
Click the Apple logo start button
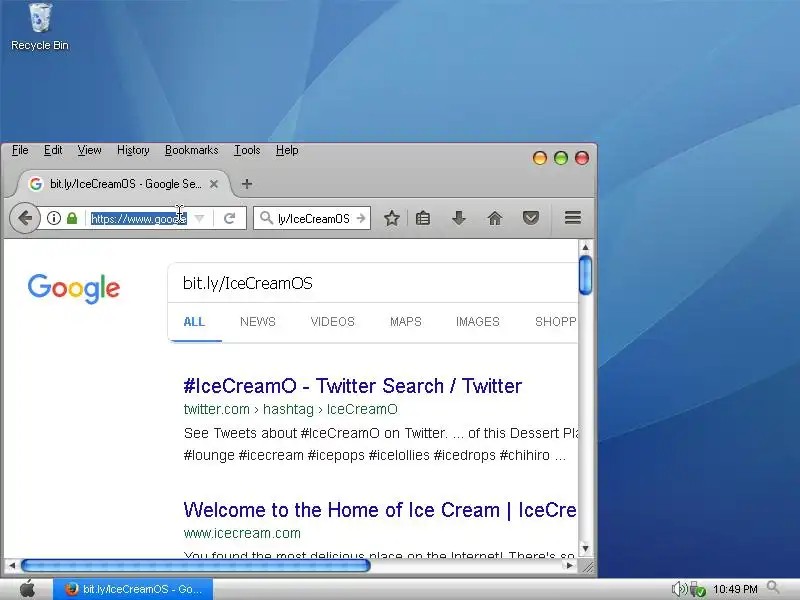[x=27, y=589]
